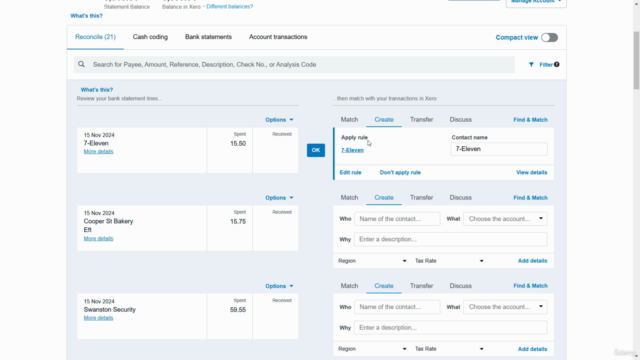Select Create tab for Swanston Security
Viewport: 640px width, 360px height.
pos(384,286)
